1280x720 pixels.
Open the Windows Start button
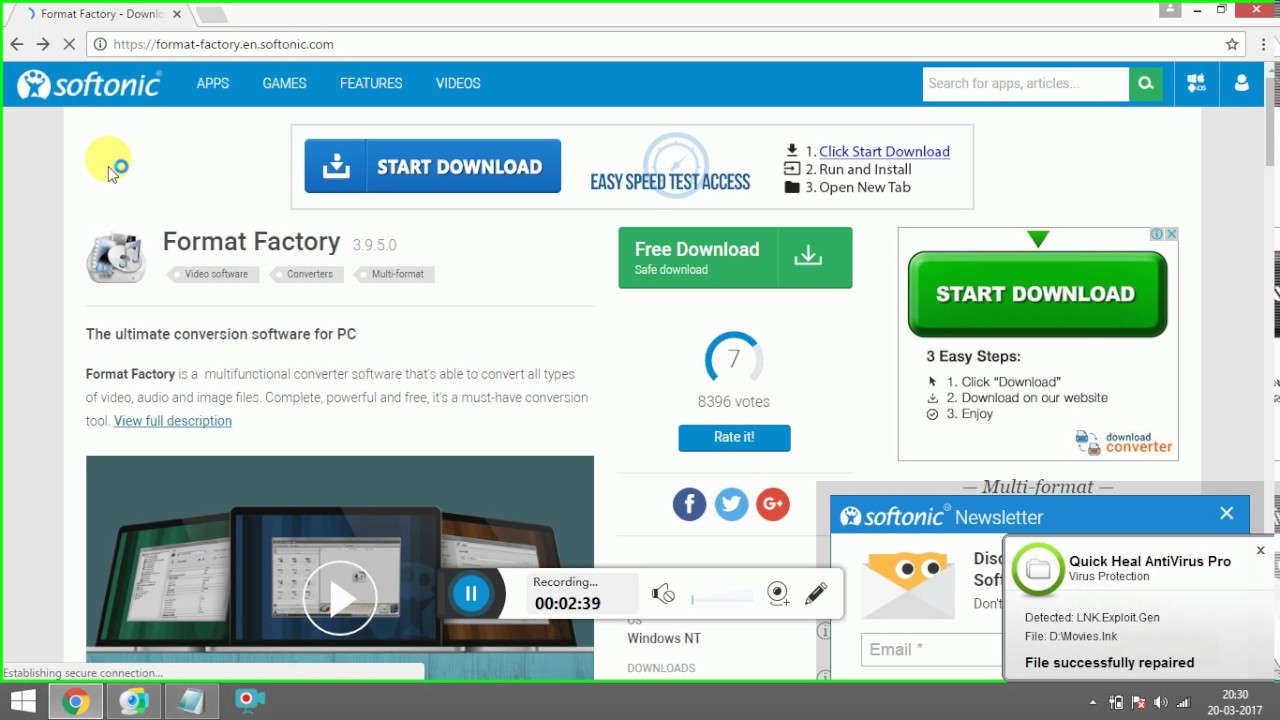[x=23, y=701]
